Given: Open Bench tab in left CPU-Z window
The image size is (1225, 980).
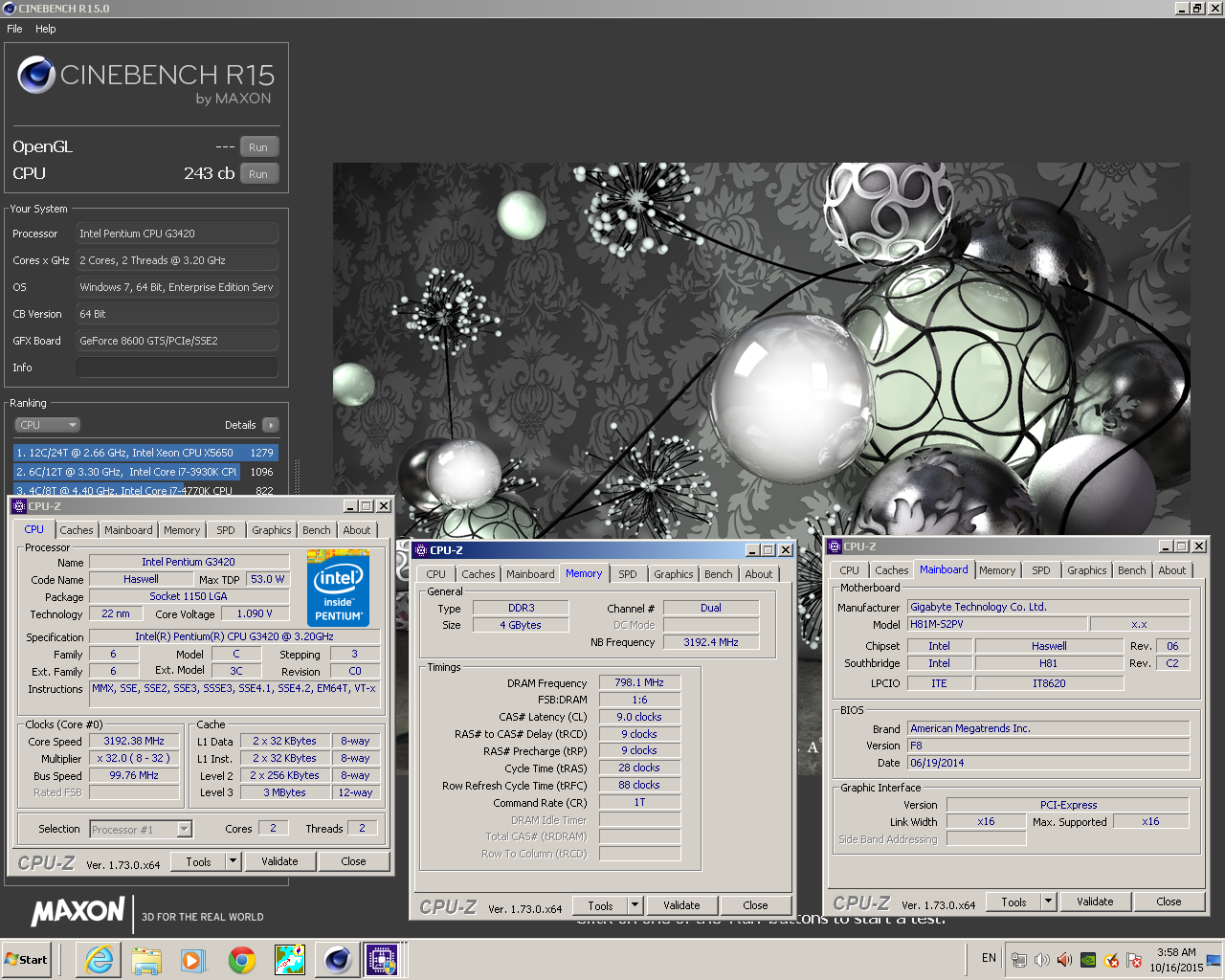Looking at the screenshot, I should (x=317, y=530).
